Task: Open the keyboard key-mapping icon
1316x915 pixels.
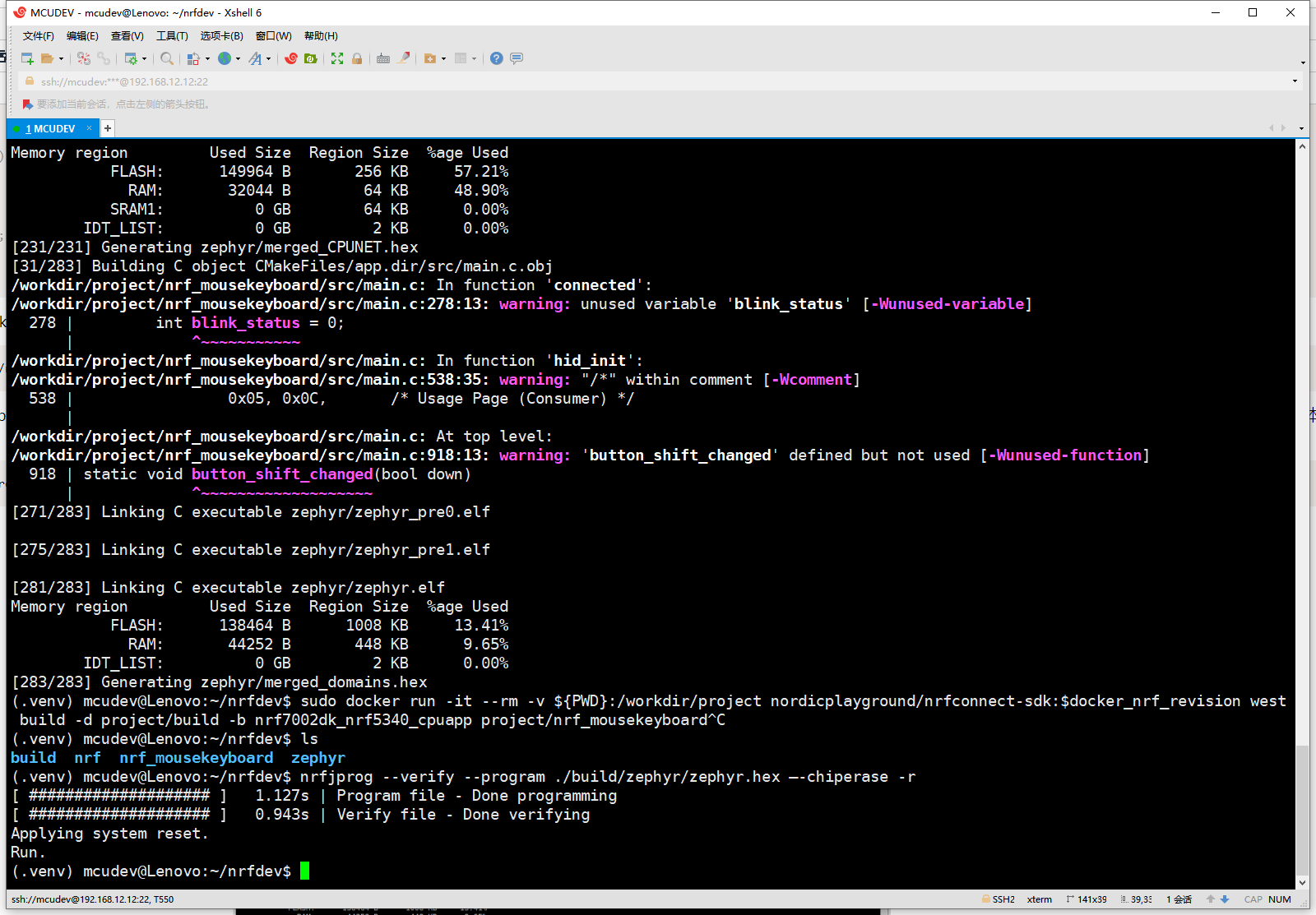Action: click(383, 58)
